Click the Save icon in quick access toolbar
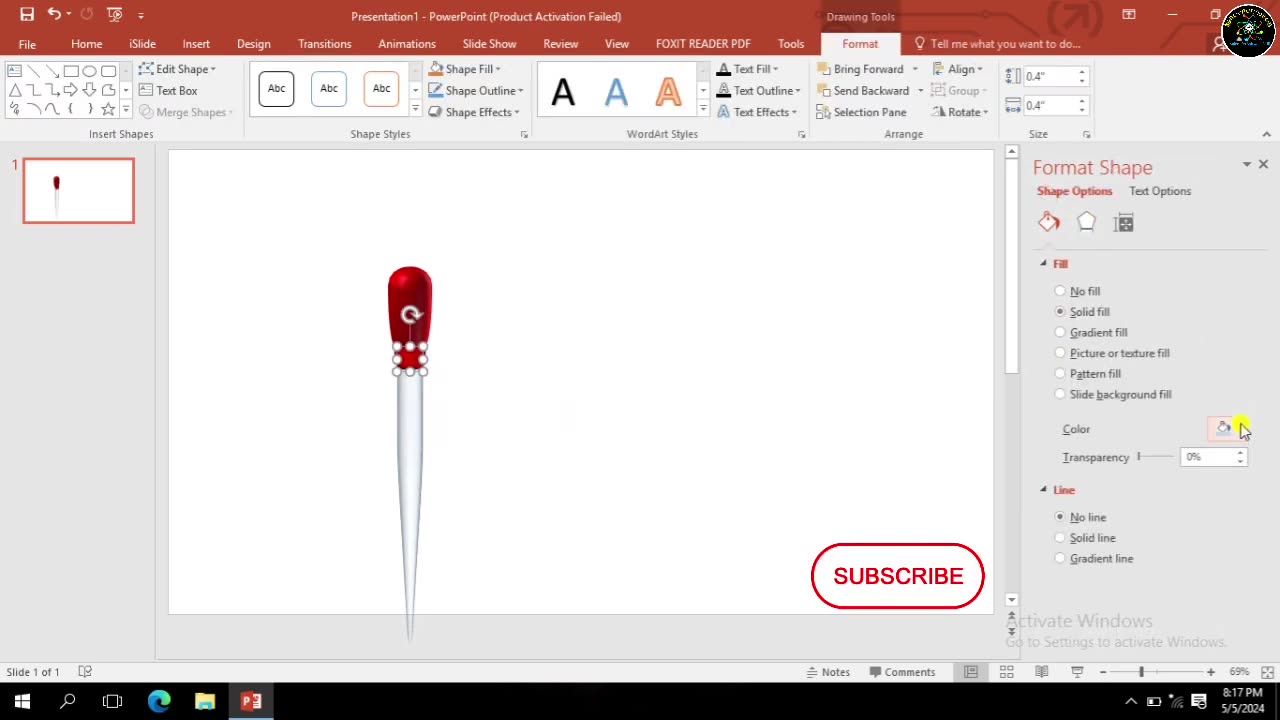1280x720 pixels. tap(27, 15)
